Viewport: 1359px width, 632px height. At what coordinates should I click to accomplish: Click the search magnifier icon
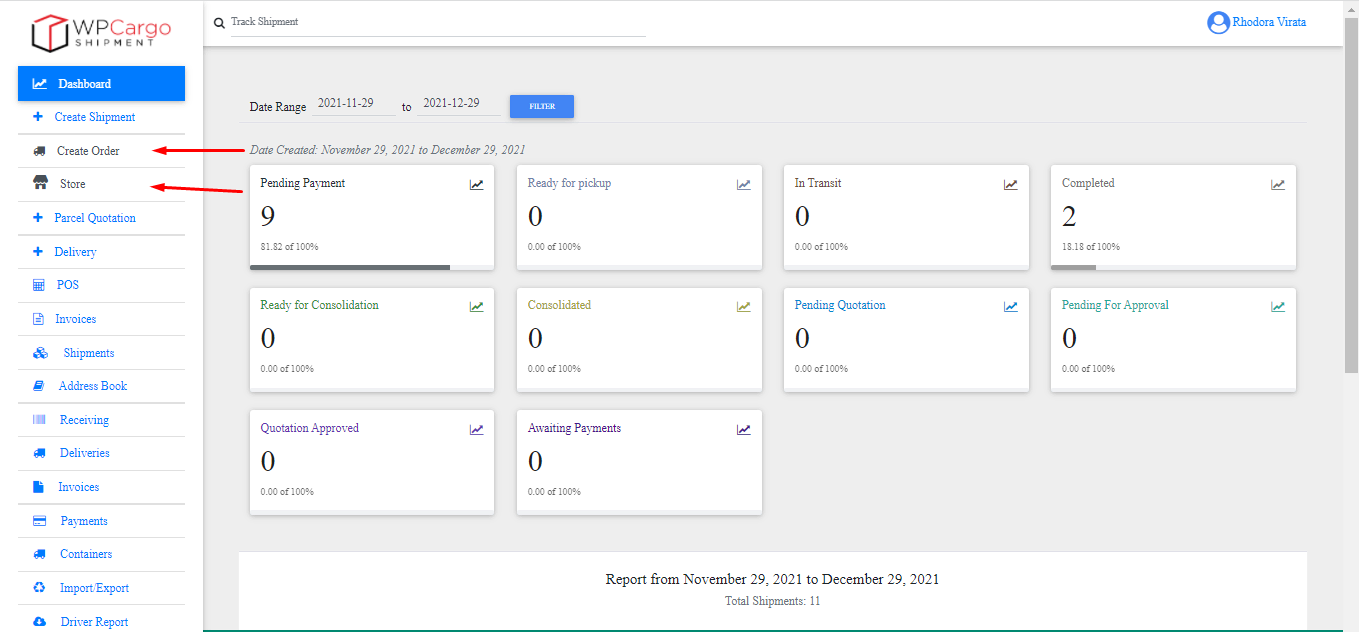click(x=219, y=23)
